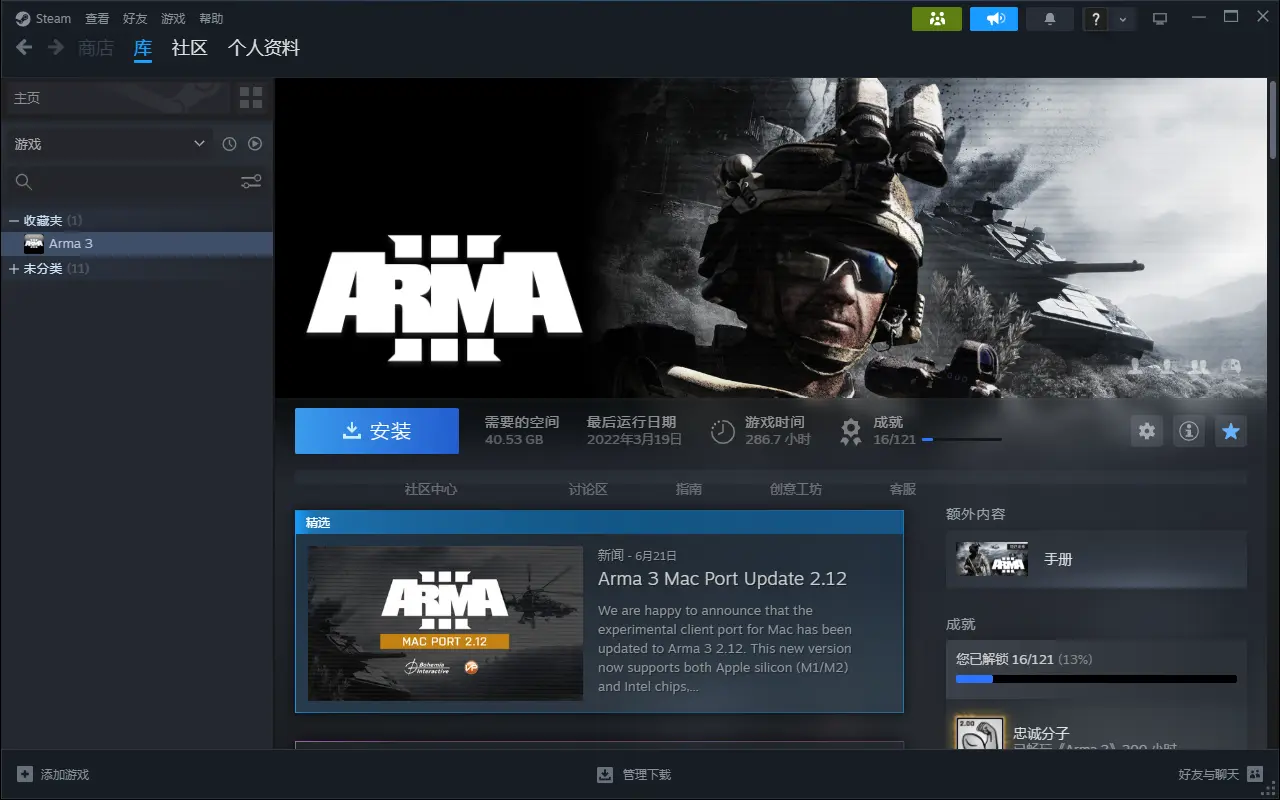Open the 个人资料 tab
The image size is (1280, 800).
point(264,48)
